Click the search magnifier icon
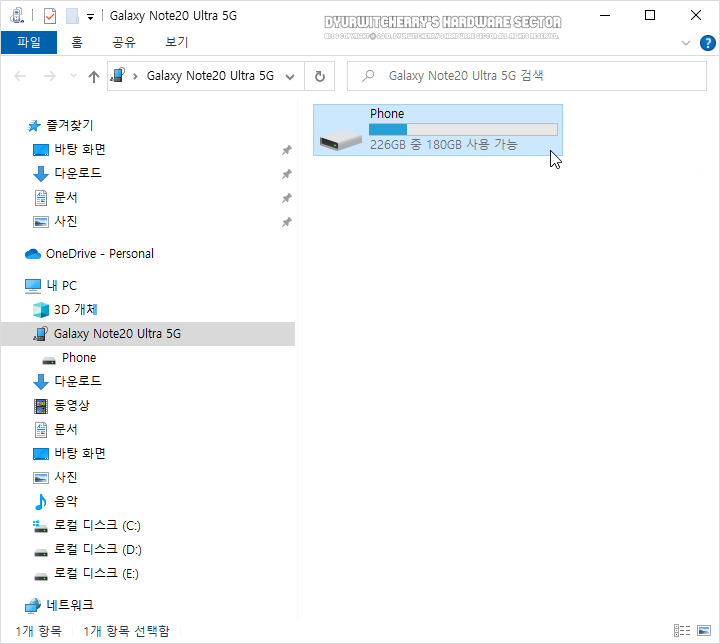 [x=368, y=76]
